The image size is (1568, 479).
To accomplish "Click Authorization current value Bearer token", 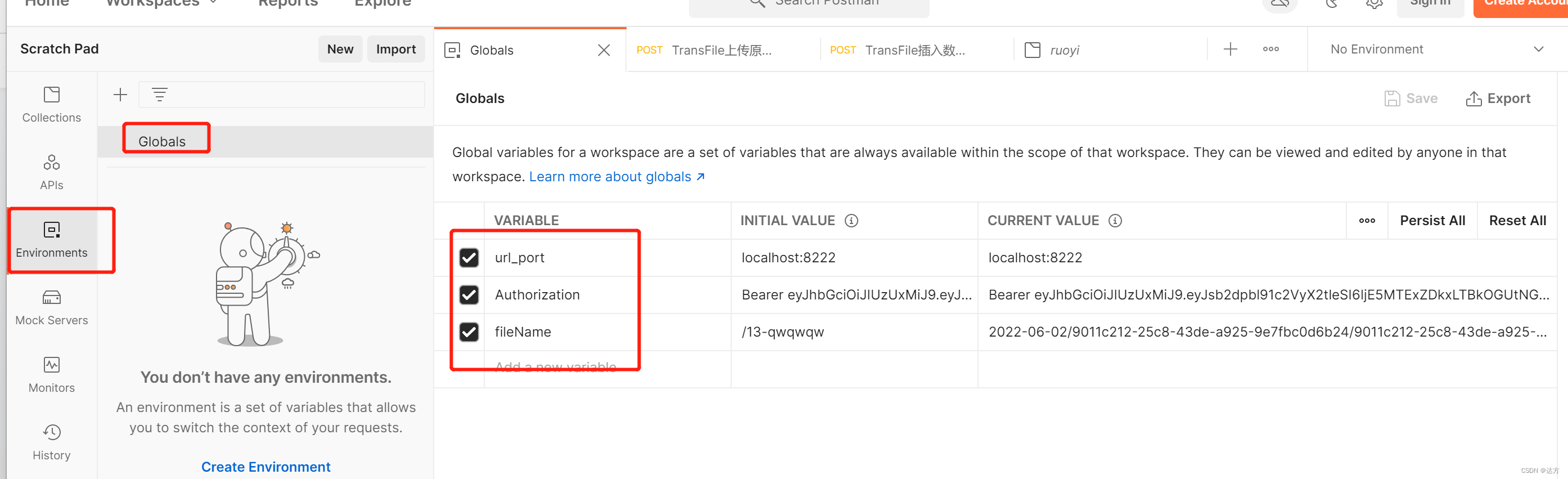I will (x=1267, y=295).
